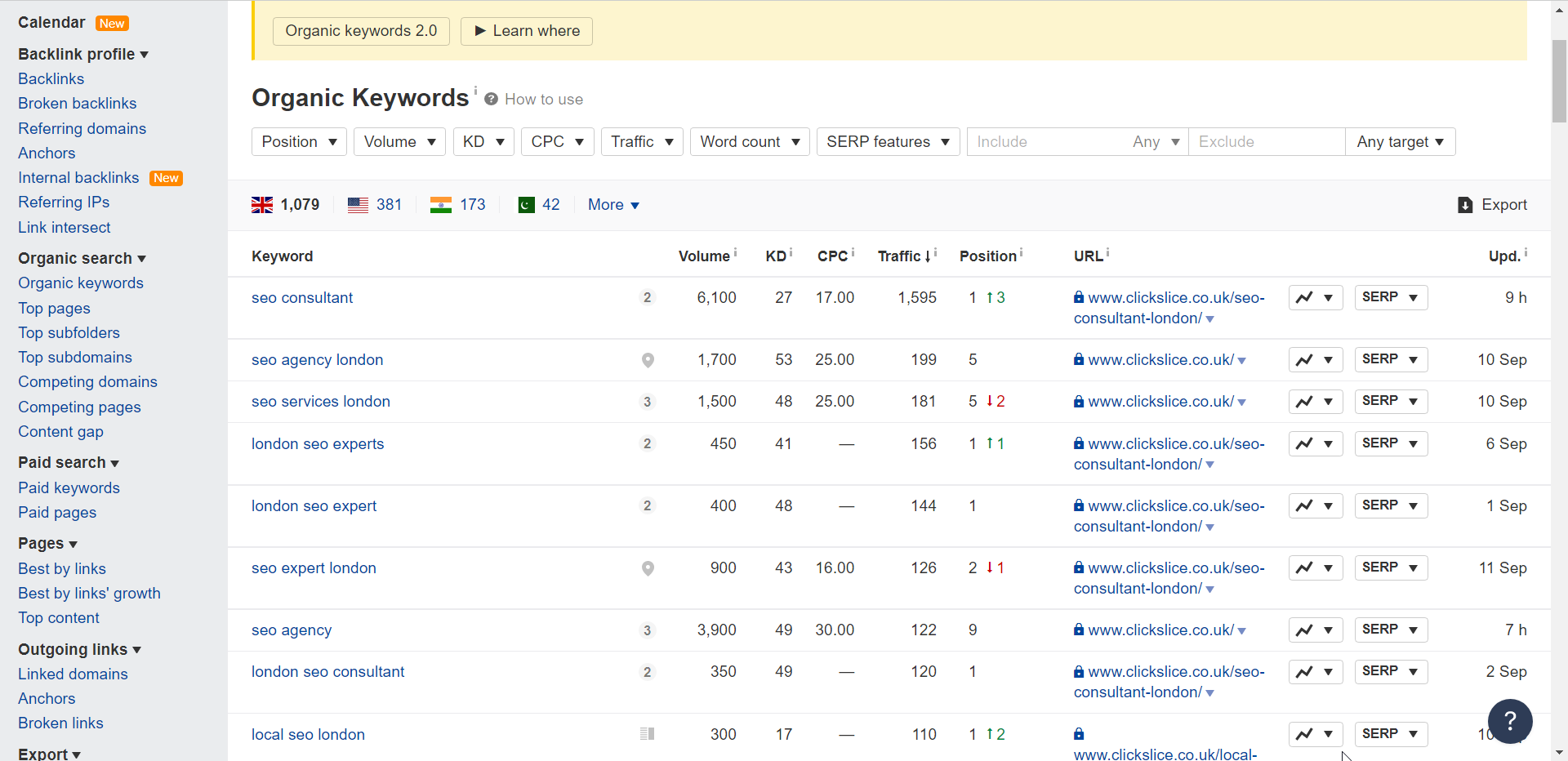Click the United States flag icon
Screen dimensions: 1568x761
pos(358,205)
